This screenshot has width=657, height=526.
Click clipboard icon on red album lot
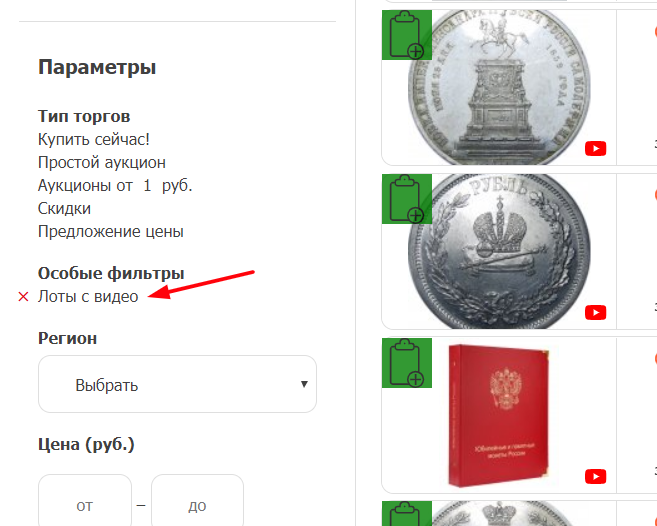[406, 363]
